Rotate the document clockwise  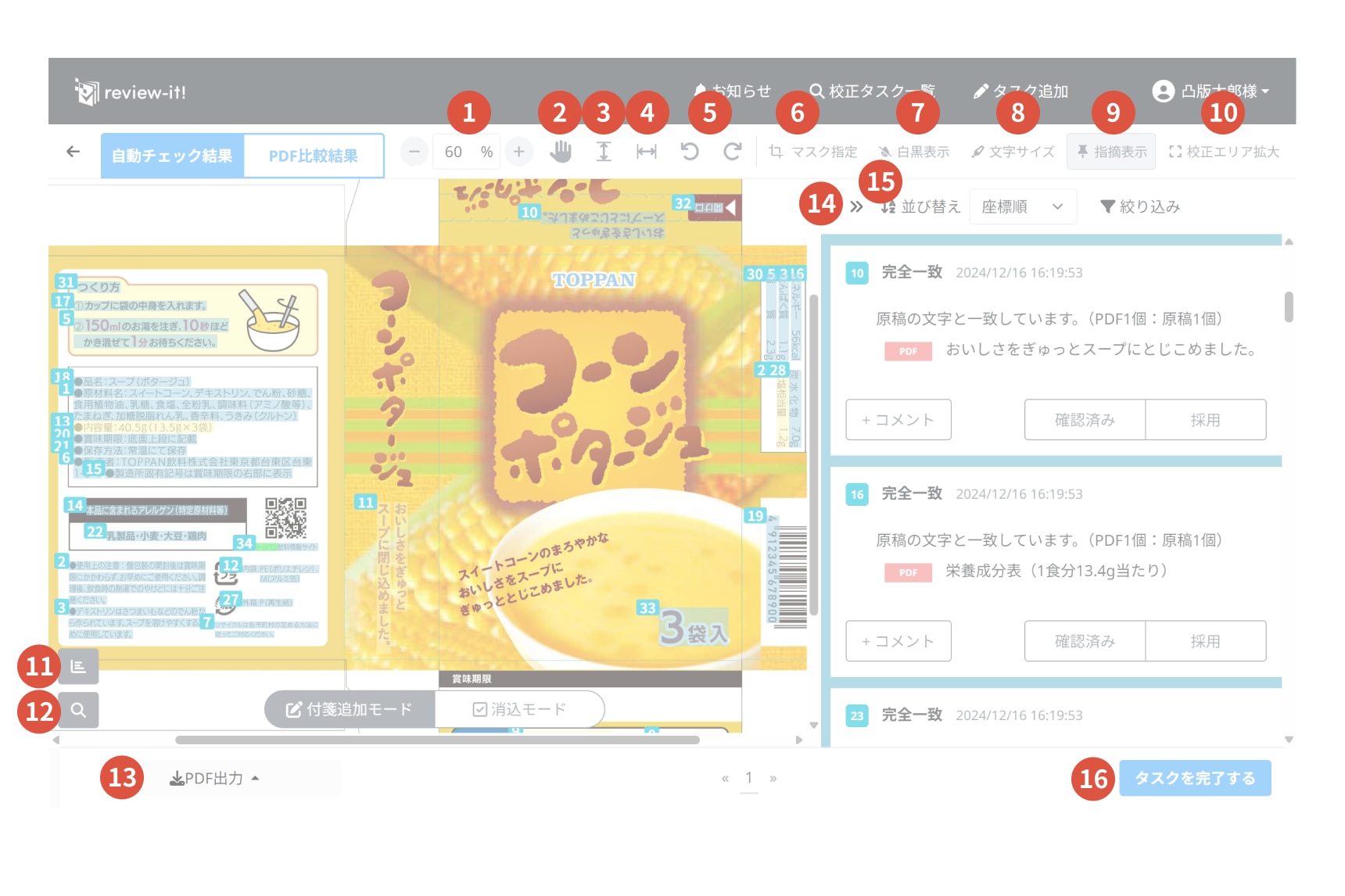[733, 152]
